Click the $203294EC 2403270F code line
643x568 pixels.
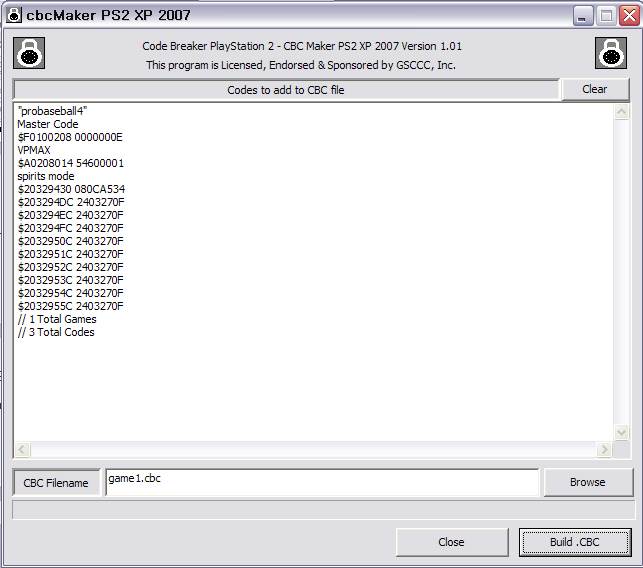pos(71,215)
